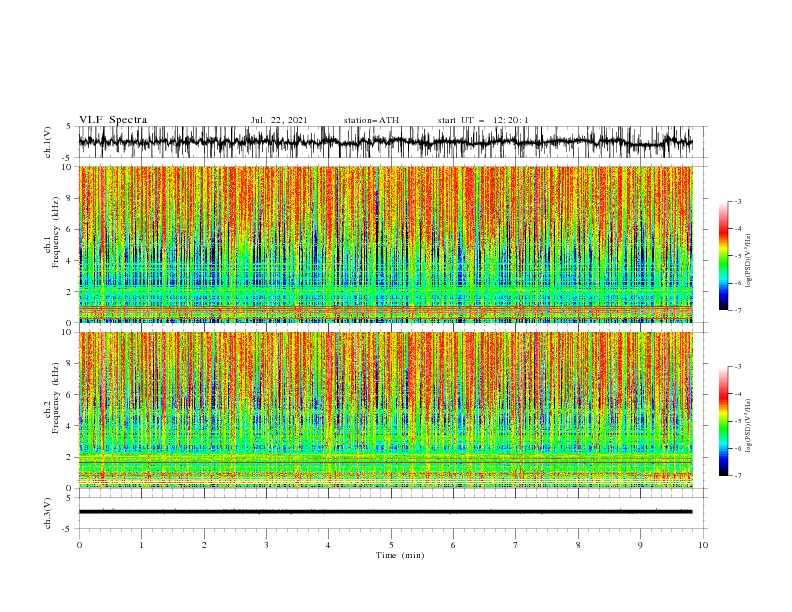Click the "-7" label on ch.2 color bar
Image resolution: width=792 pixels, height=612 pixels.
click(x=738, y=476)
